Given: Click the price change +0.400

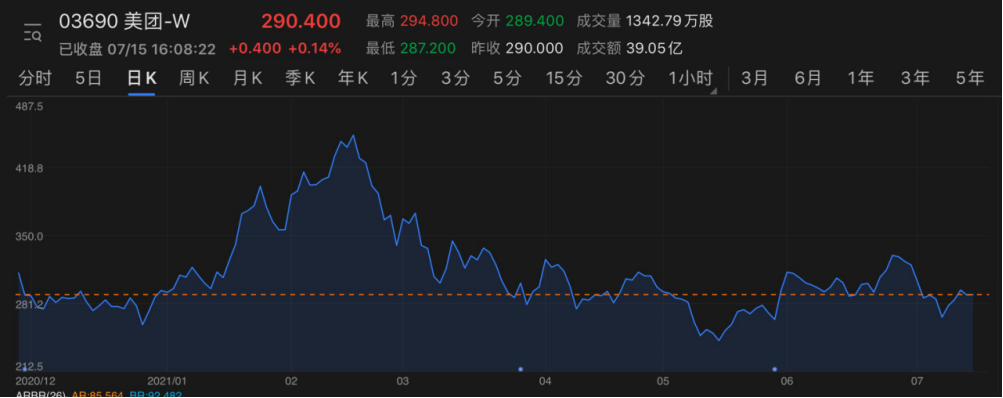Looking at the screenshot, I should (x=255, y=49).
